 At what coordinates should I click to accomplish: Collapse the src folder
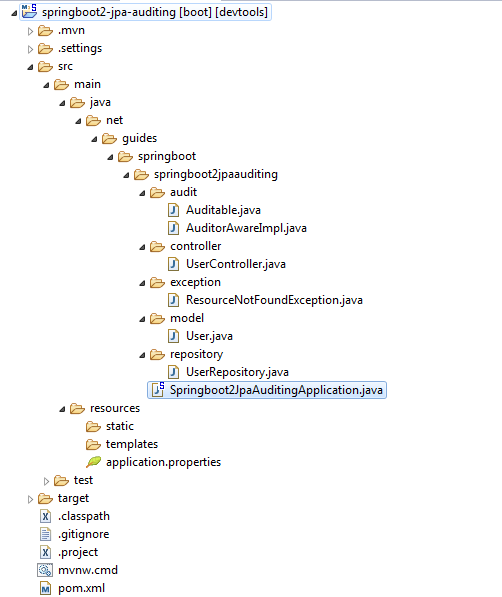[x=30, y=67]
